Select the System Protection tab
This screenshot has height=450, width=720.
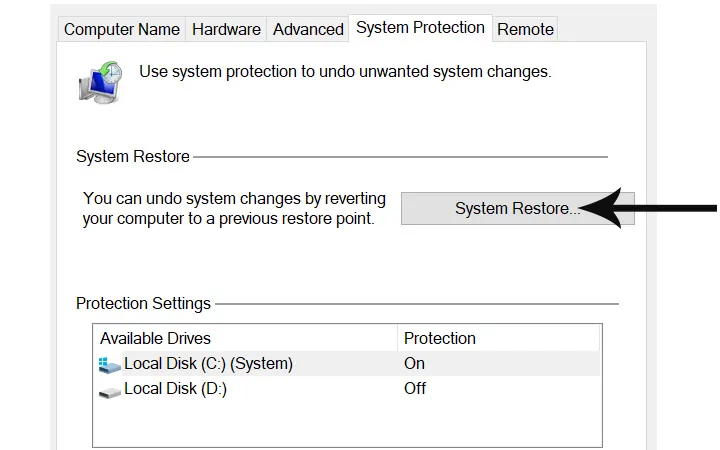(420, 28)
